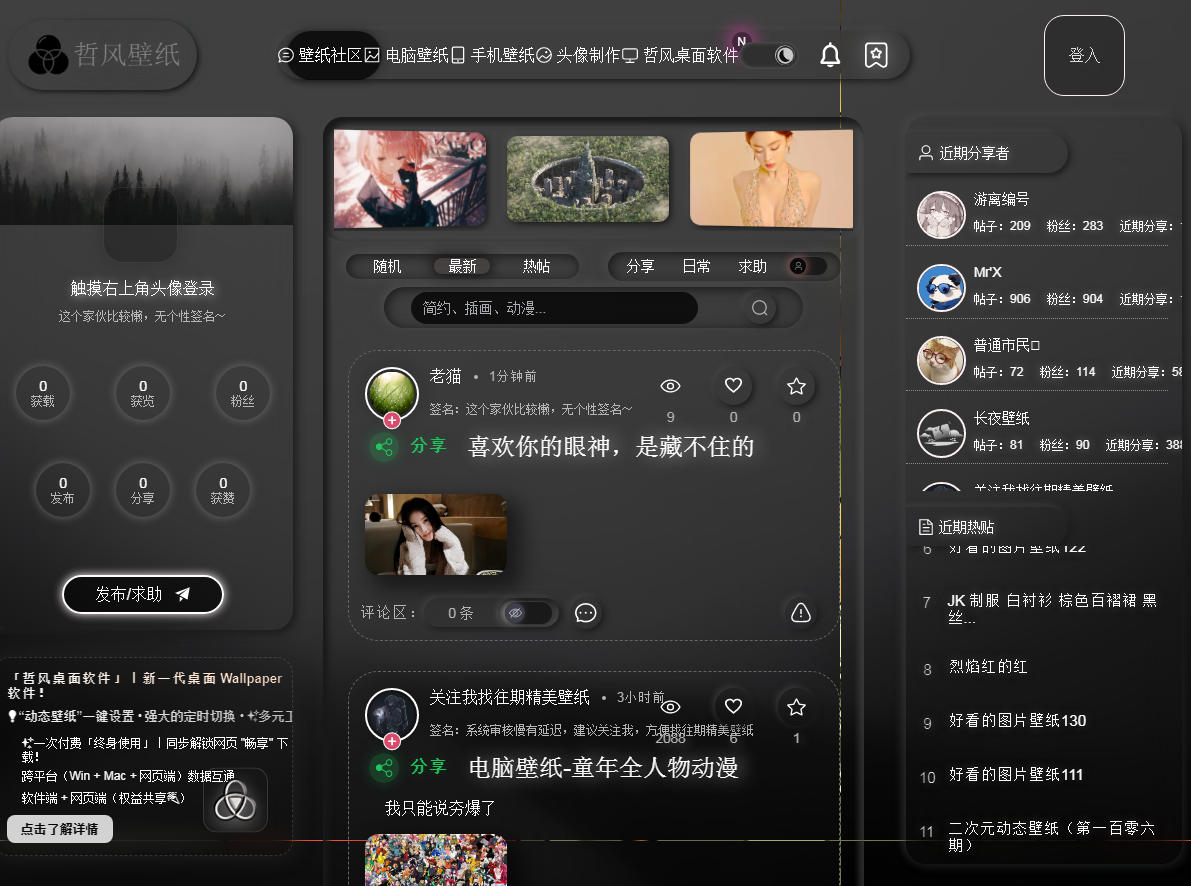The width and height of the screenshot is (1191, 886).
Task: Favorite 老猫's post with the star icon
Action: 796,386
